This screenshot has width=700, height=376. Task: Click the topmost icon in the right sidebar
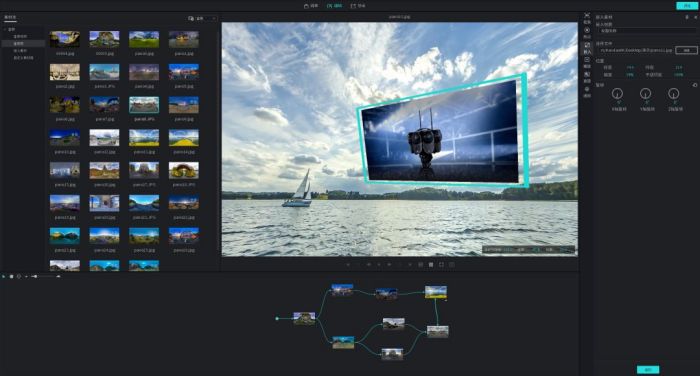(587, 16)
